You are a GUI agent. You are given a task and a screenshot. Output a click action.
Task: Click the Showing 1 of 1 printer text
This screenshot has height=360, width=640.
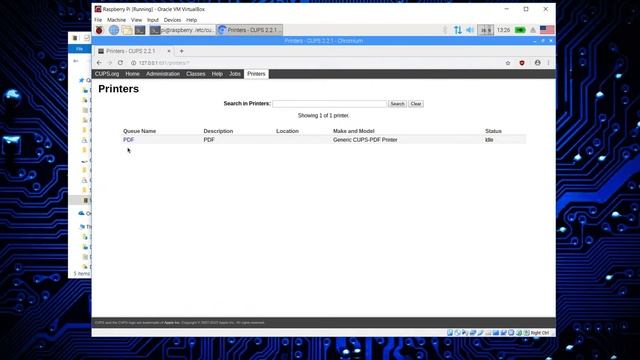[323, 116]
